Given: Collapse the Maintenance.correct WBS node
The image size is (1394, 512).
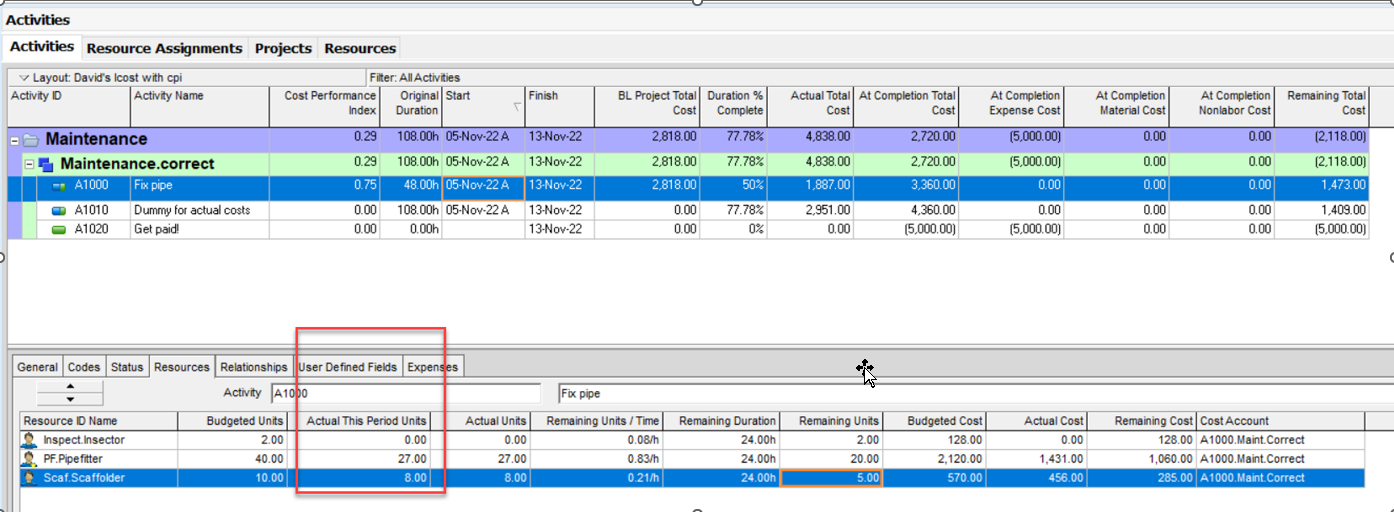Looking at the screenshot, I should [x=29, y=163].
